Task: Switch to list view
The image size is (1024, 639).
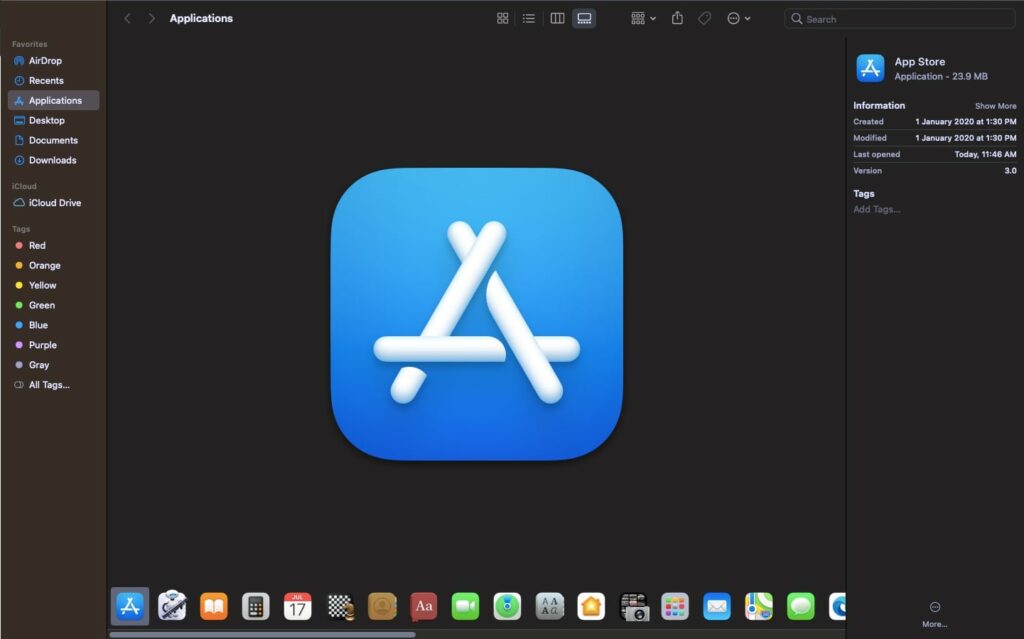Action: coord(529,18)
